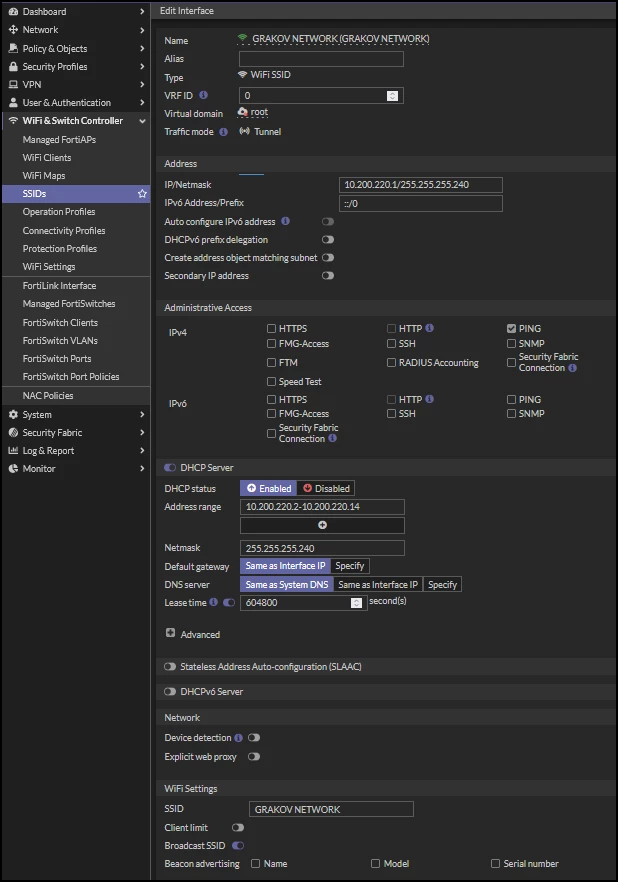618x882 pixels.
Task: Collapse WiFi & Switch Controller chevron
Action: [142, 121]
